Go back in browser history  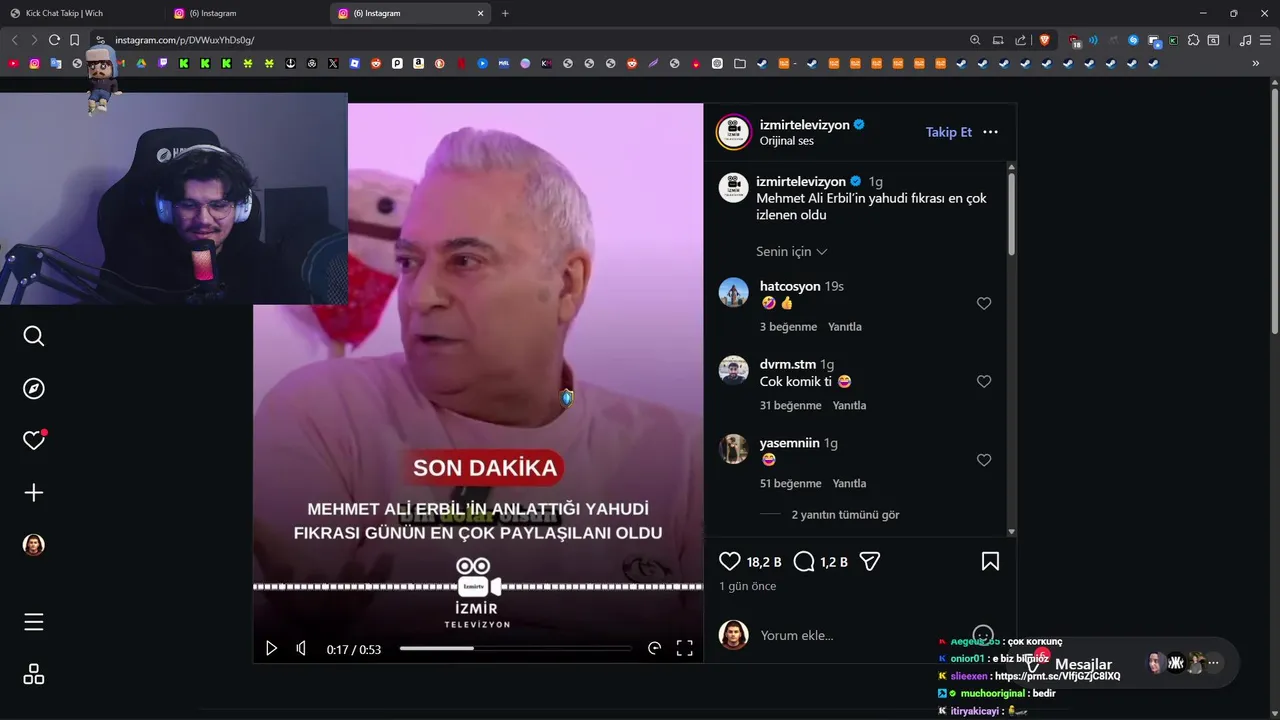point(14,40)
